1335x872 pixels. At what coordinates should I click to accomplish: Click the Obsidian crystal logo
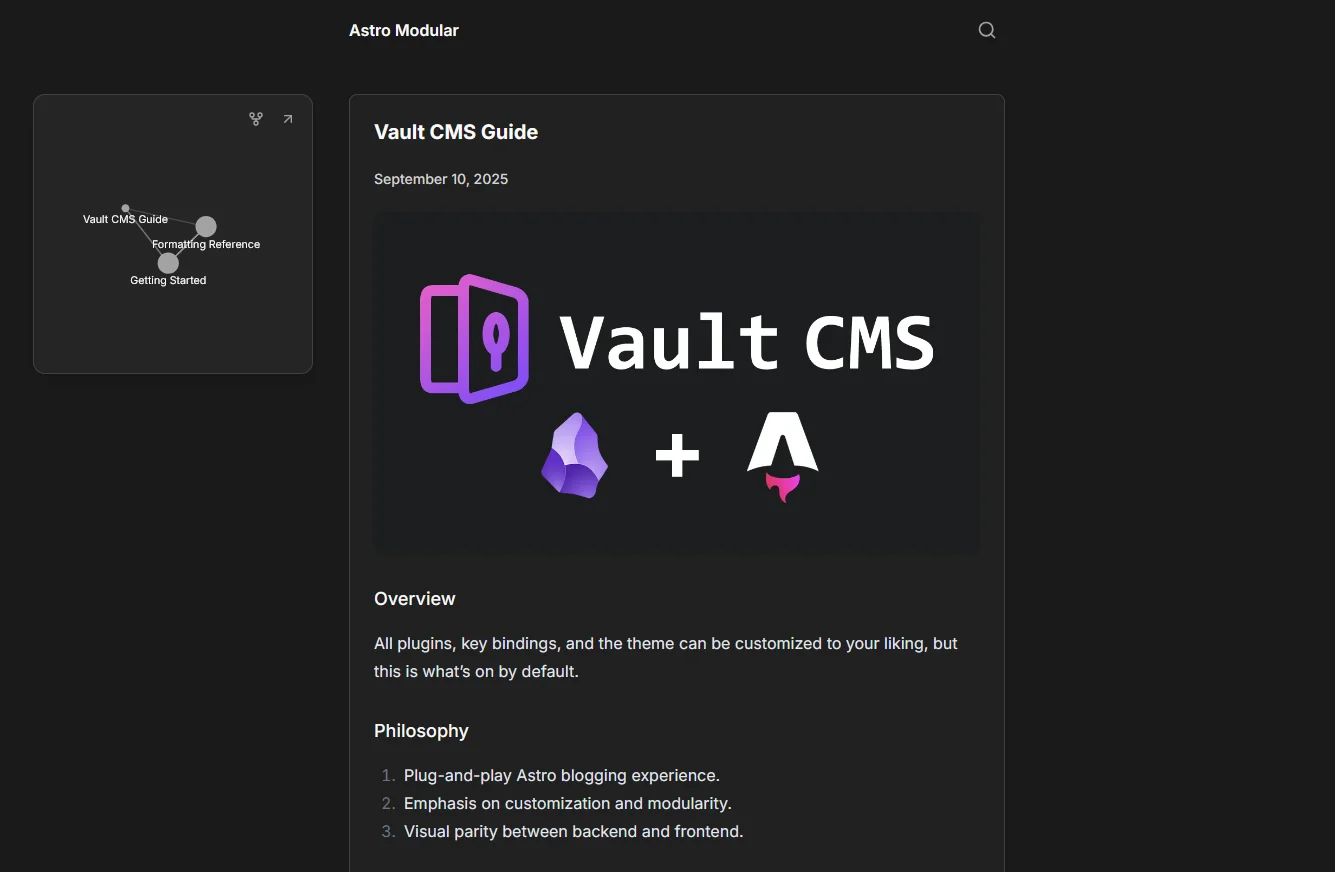point(574,455)
